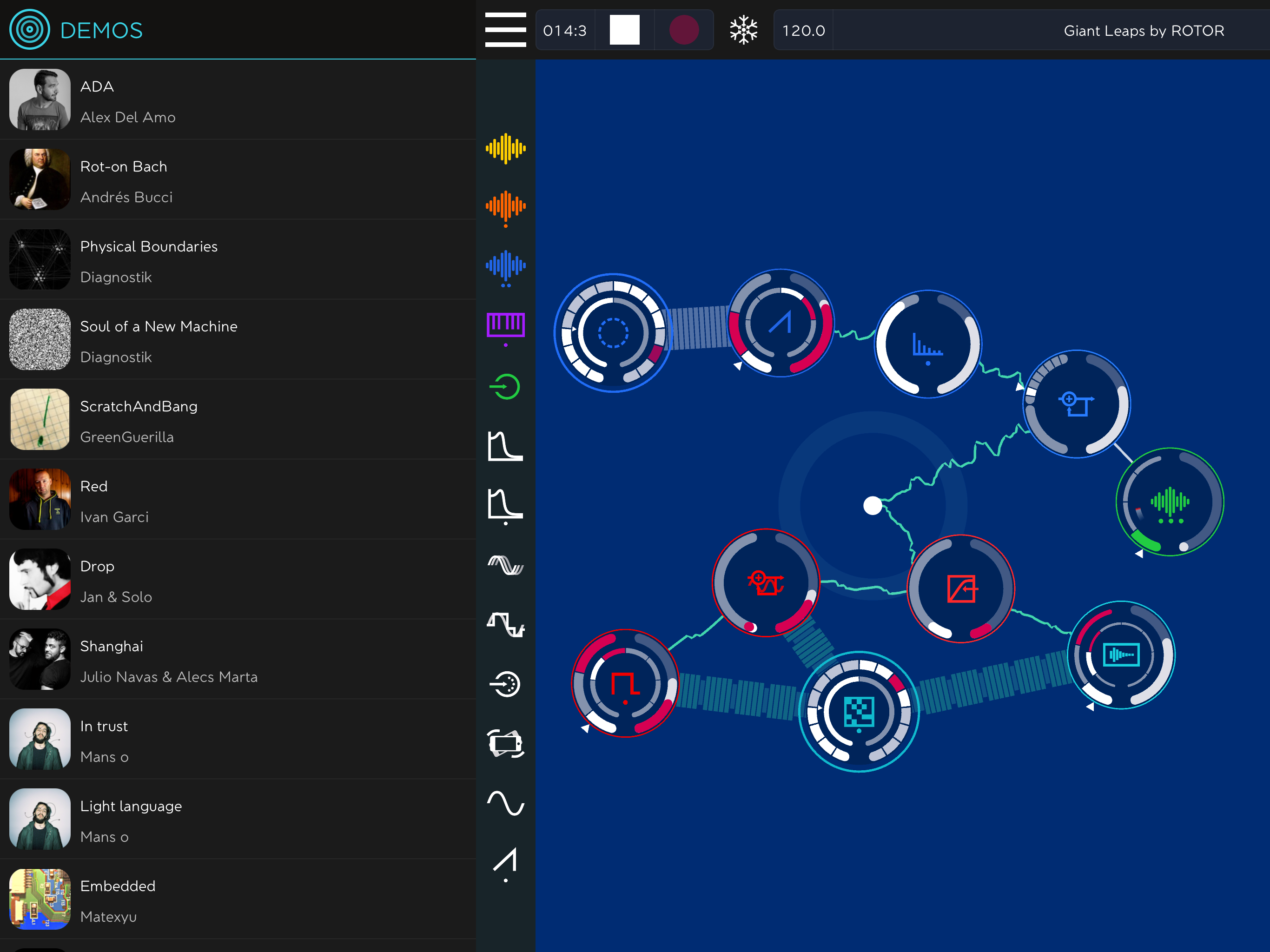Open the Physical Boundaries demo
1270x952 pixels.
coord(238,259)
